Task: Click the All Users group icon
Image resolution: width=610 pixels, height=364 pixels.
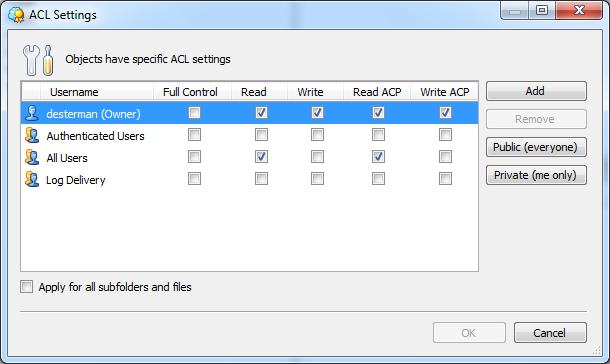Action: coord(32,157)
